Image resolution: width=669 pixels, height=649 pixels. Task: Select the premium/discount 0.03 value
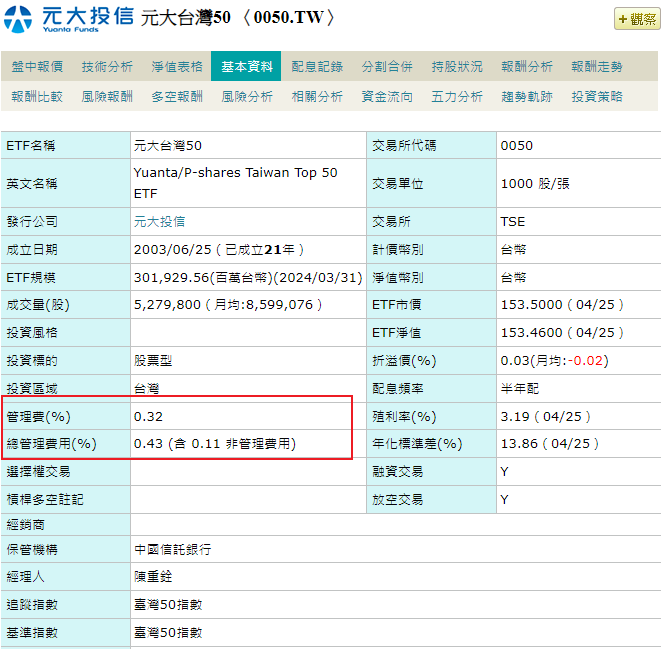(515, 361)
